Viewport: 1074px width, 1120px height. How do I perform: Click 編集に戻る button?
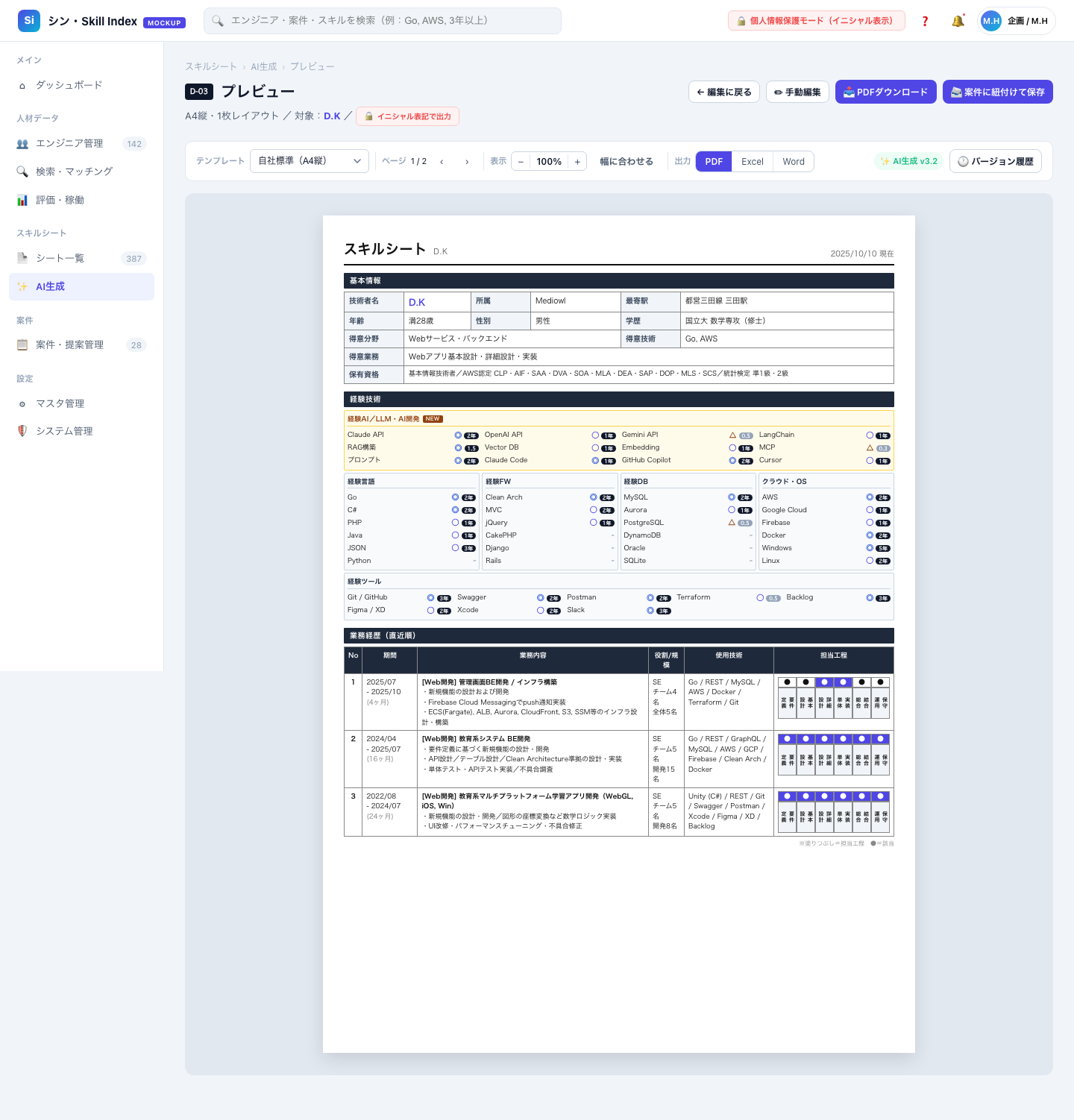(724, 92)
